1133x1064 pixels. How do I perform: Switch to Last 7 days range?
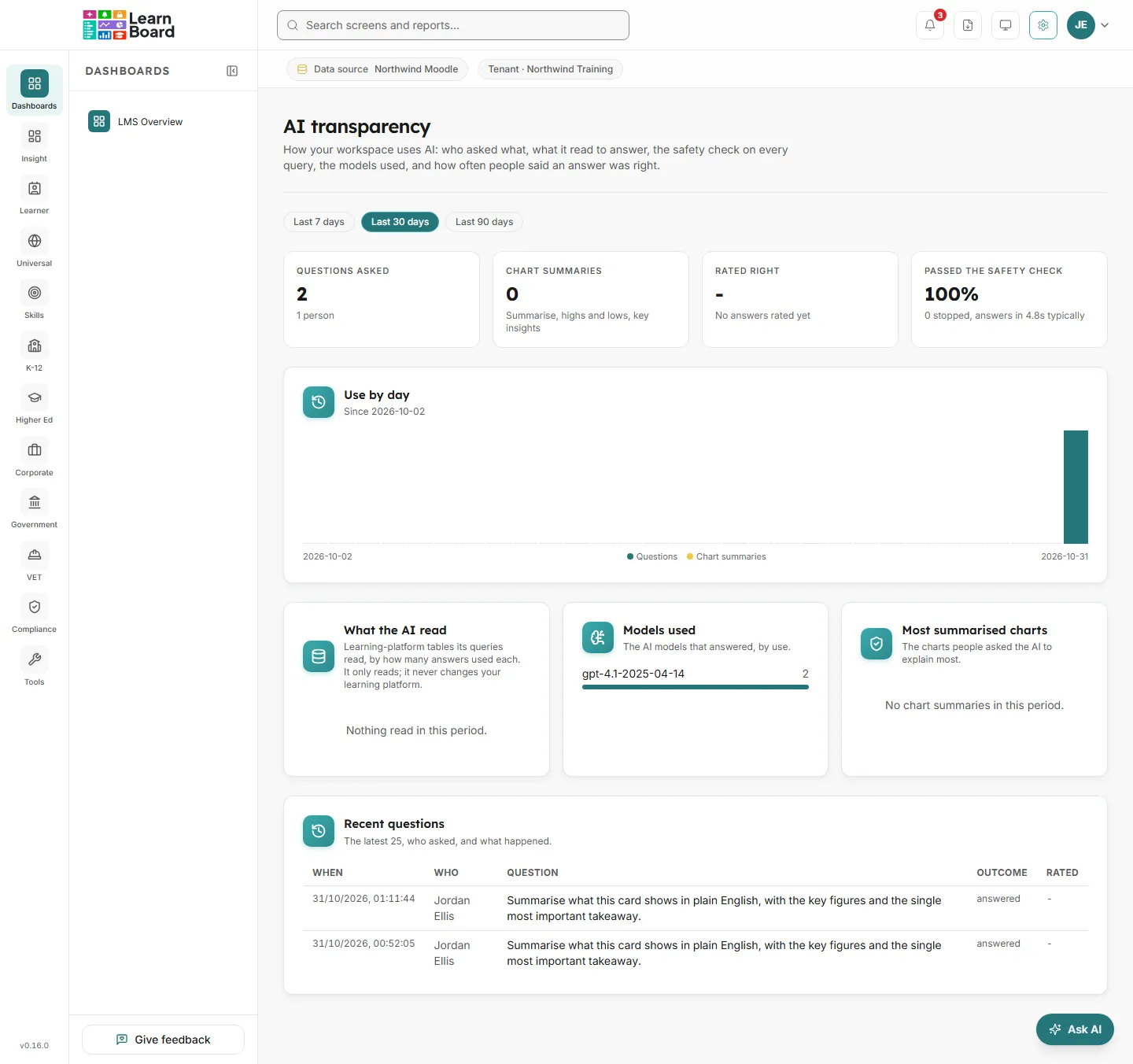[x=319, y=222]
